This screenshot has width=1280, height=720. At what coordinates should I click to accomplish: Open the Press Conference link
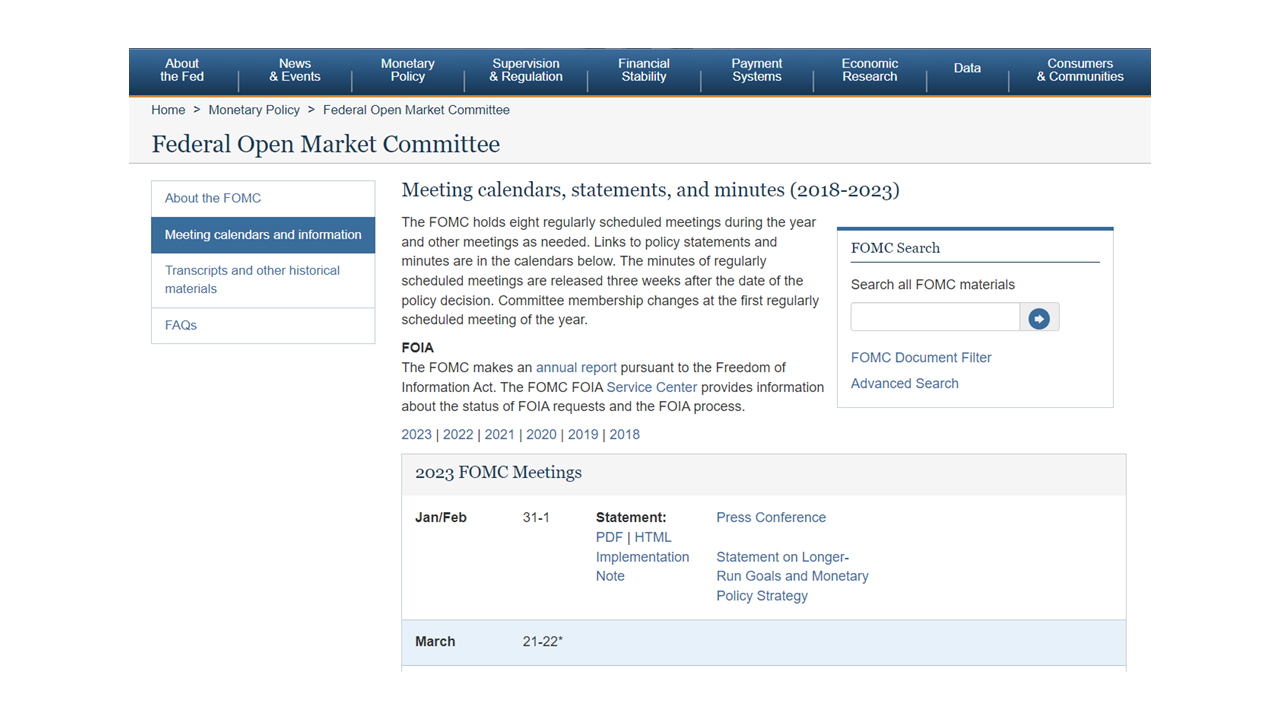[x=771, y=518]
